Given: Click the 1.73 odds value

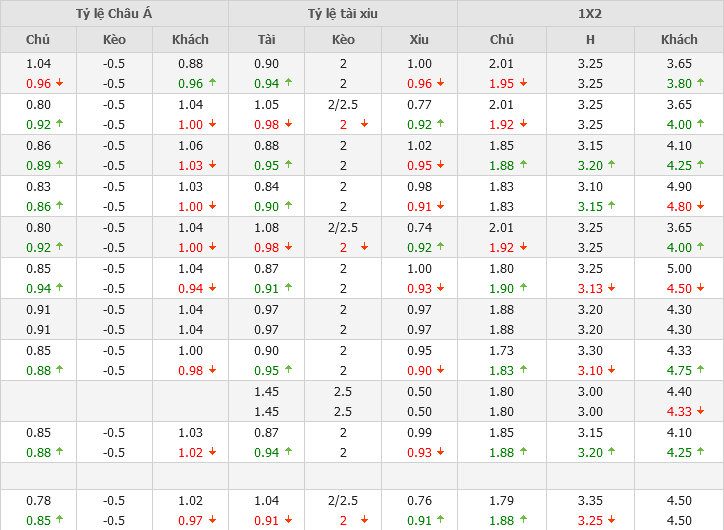Looking at the screenshot, I should pos(502,350).
